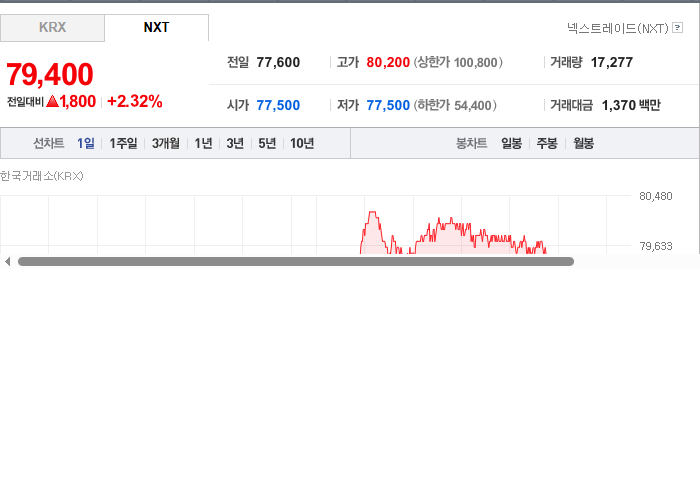Click the percent change +2.32%
Viewport: 700px width, 490px height.
(135, 101)
